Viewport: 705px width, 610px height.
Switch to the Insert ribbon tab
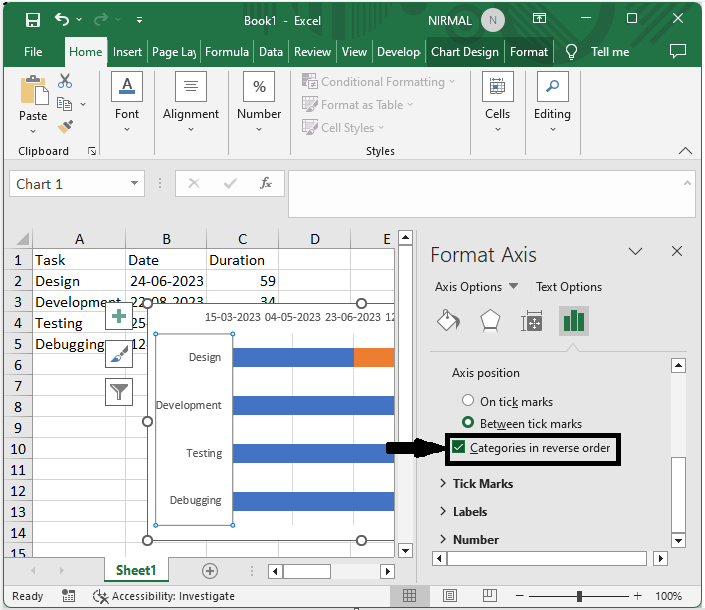pos(127,52)
